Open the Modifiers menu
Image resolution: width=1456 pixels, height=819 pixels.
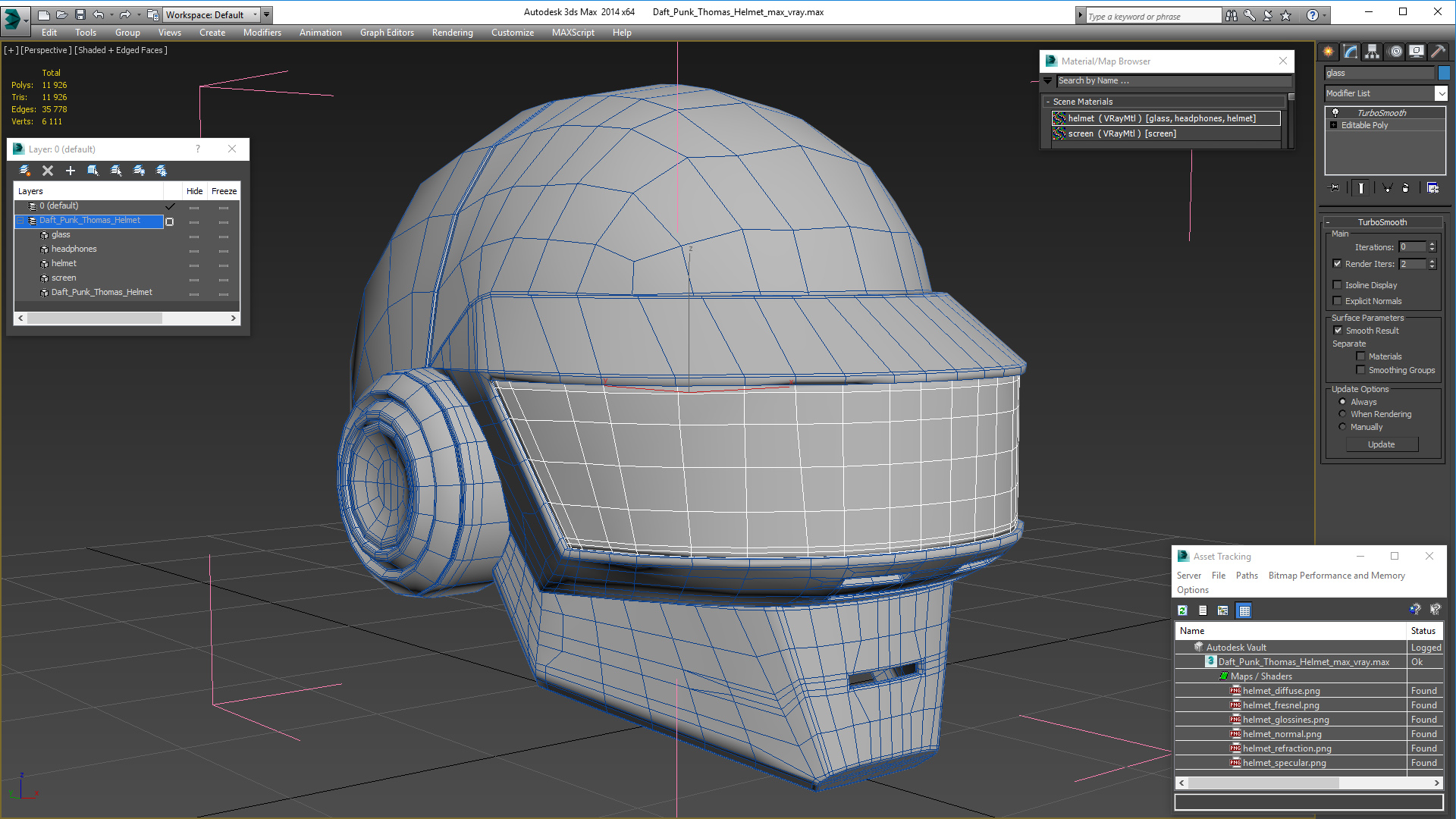click(x=262, y=33)
